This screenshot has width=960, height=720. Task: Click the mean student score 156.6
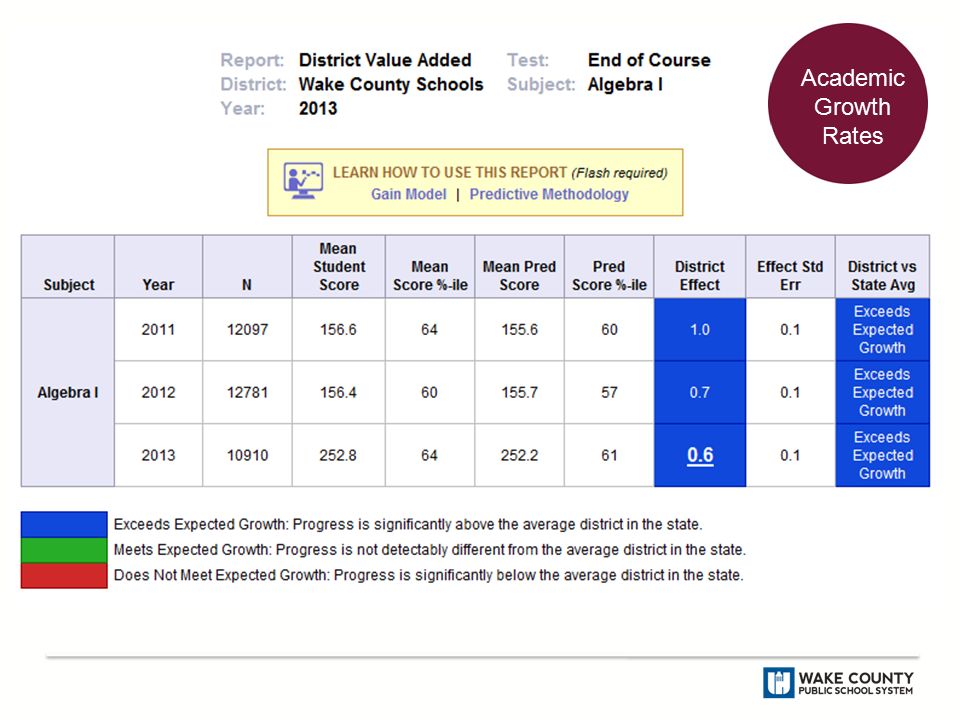click(338, 329)
